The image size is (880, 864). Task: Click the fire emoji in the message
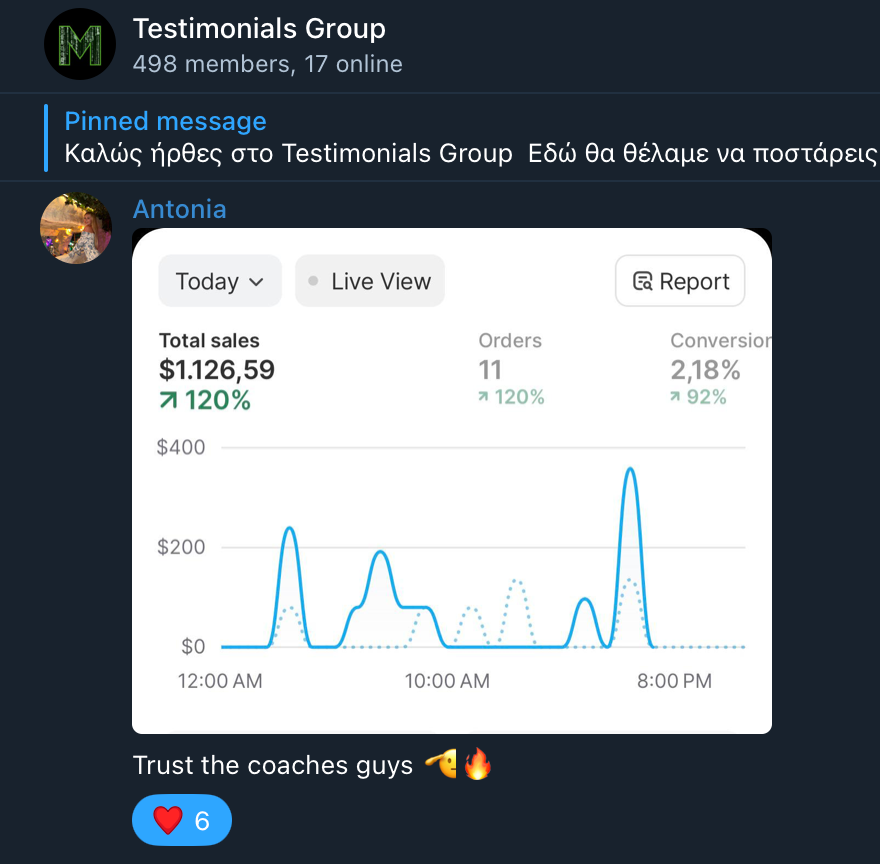point(478,766)
